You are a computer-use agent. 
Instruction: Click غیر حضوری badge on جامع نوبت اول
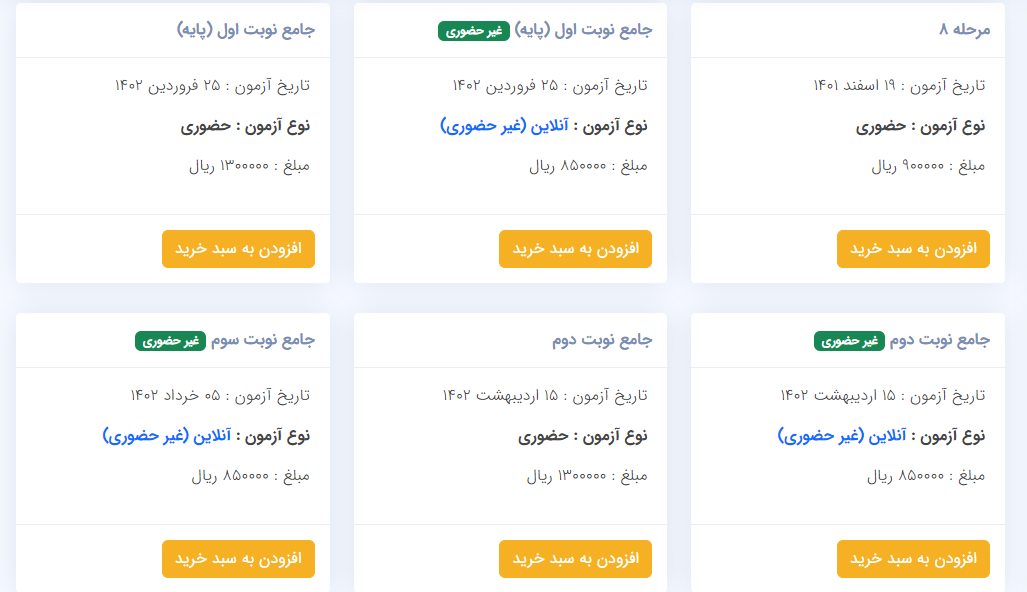coord(474,31)
